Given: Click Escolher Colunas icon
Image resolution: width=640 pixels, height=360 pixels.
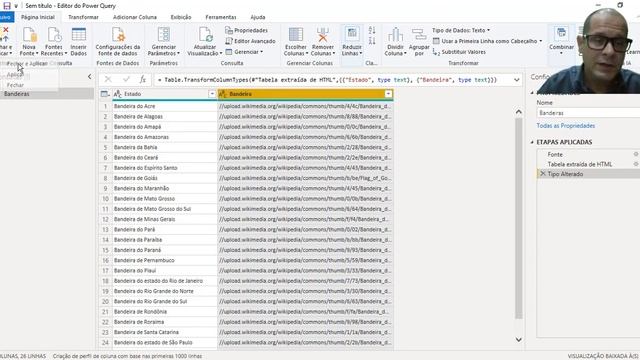Looking at the screenshot, I should pyautogui.click(x=296, y=35).
